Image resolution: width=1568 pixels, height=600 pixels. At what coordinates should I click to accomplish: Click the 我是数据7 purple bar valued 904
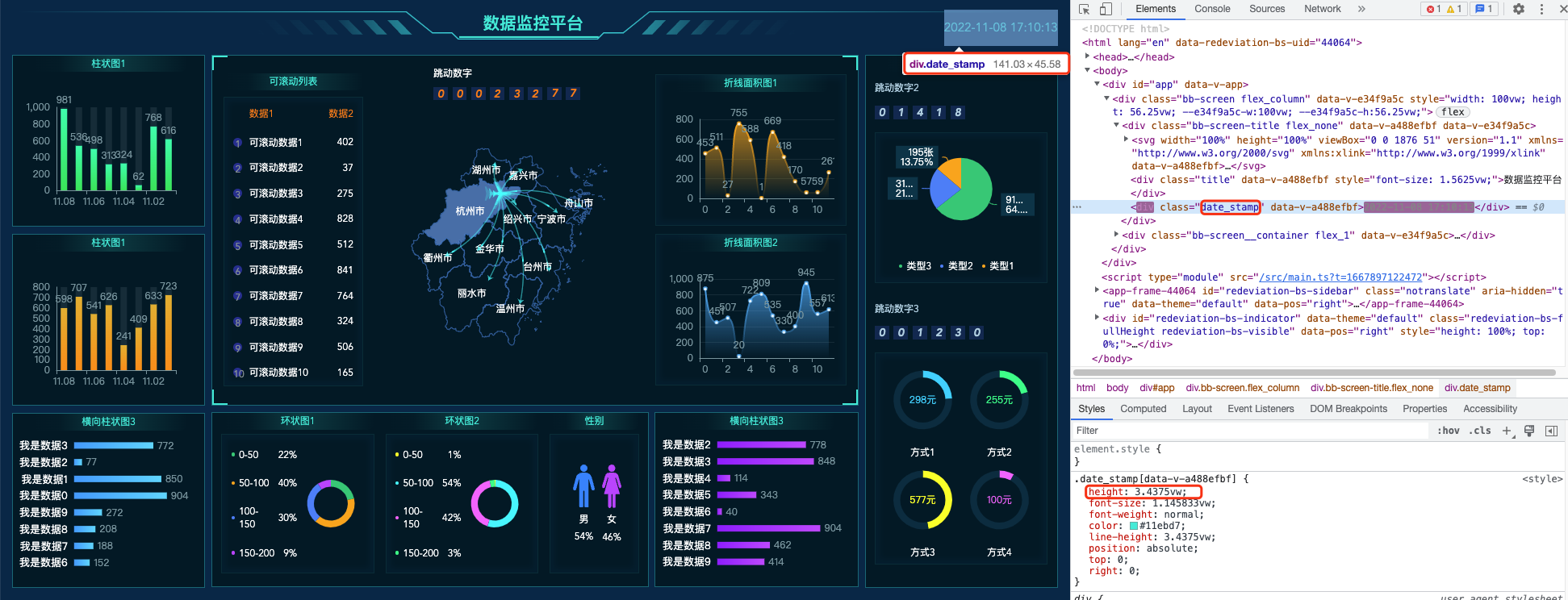[x=768, y=528]
